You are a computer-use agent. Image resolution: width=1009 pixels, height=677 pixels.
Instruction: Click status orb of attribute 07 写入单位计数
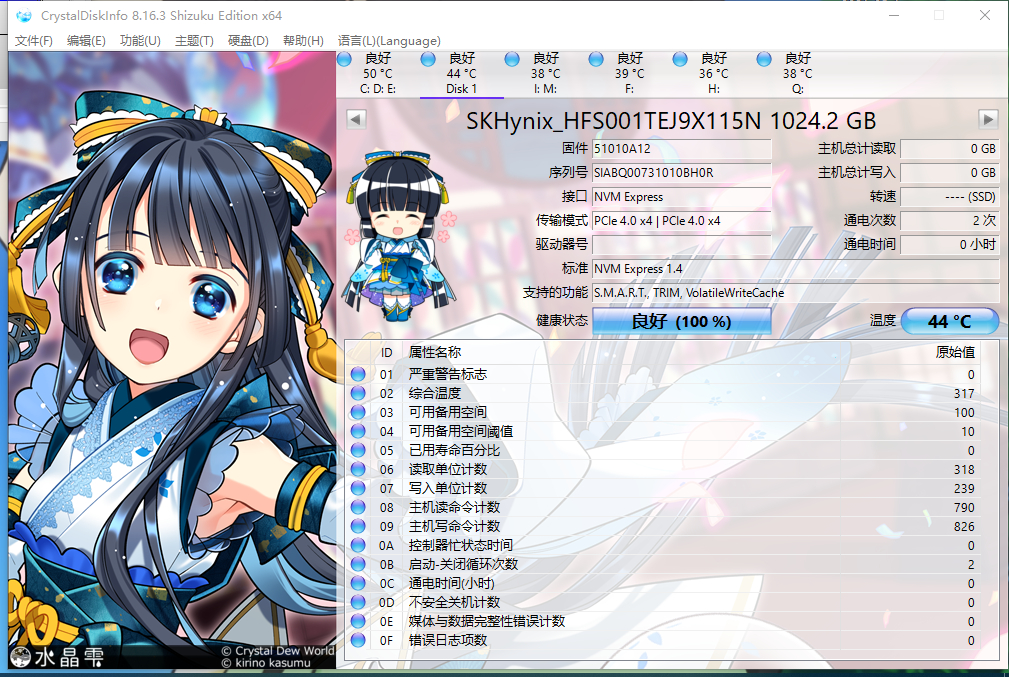pos(358,488)
